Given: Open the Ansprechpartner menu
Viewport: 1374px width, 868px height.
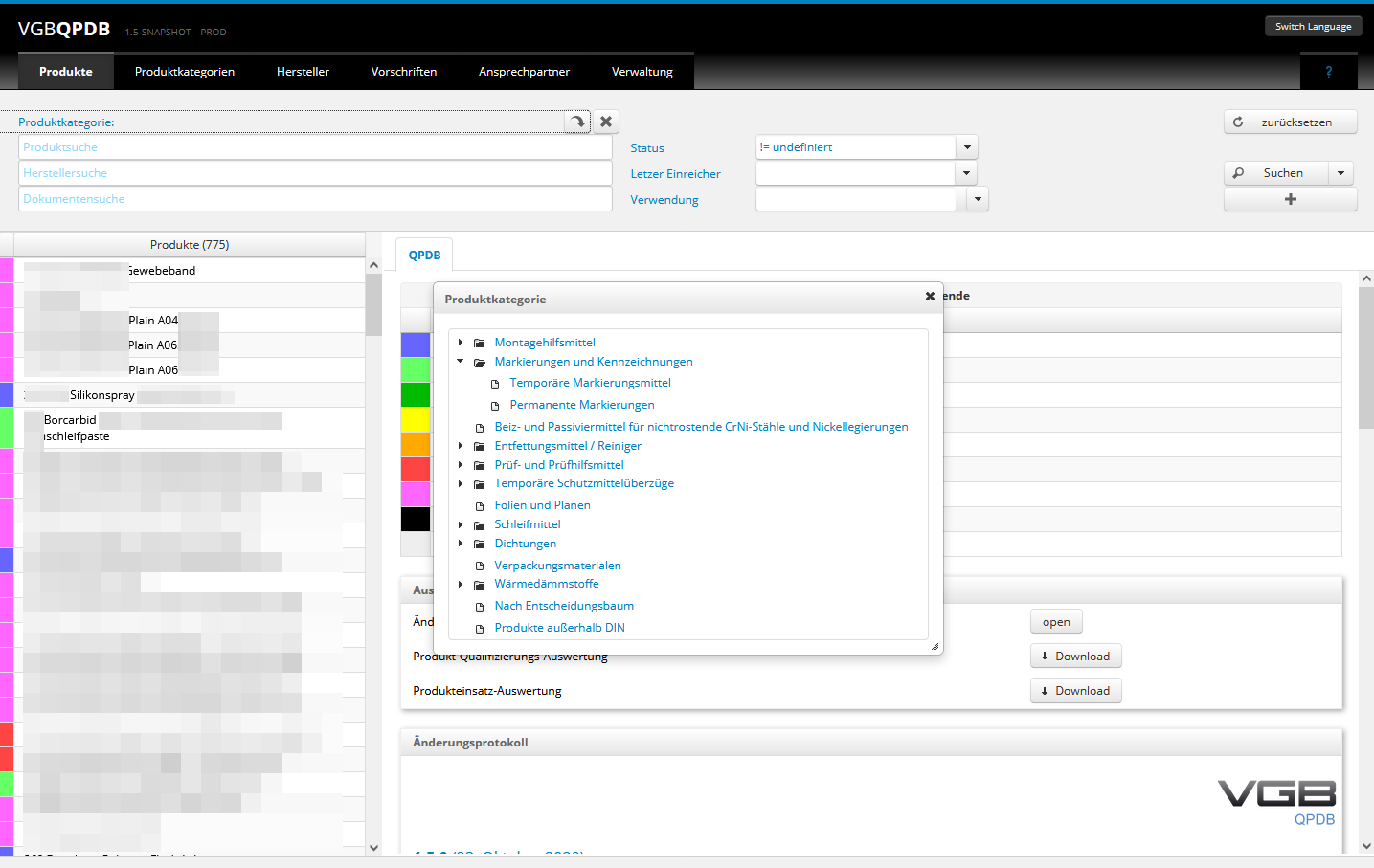Looking at the screenshot, I should pos(524,72).
